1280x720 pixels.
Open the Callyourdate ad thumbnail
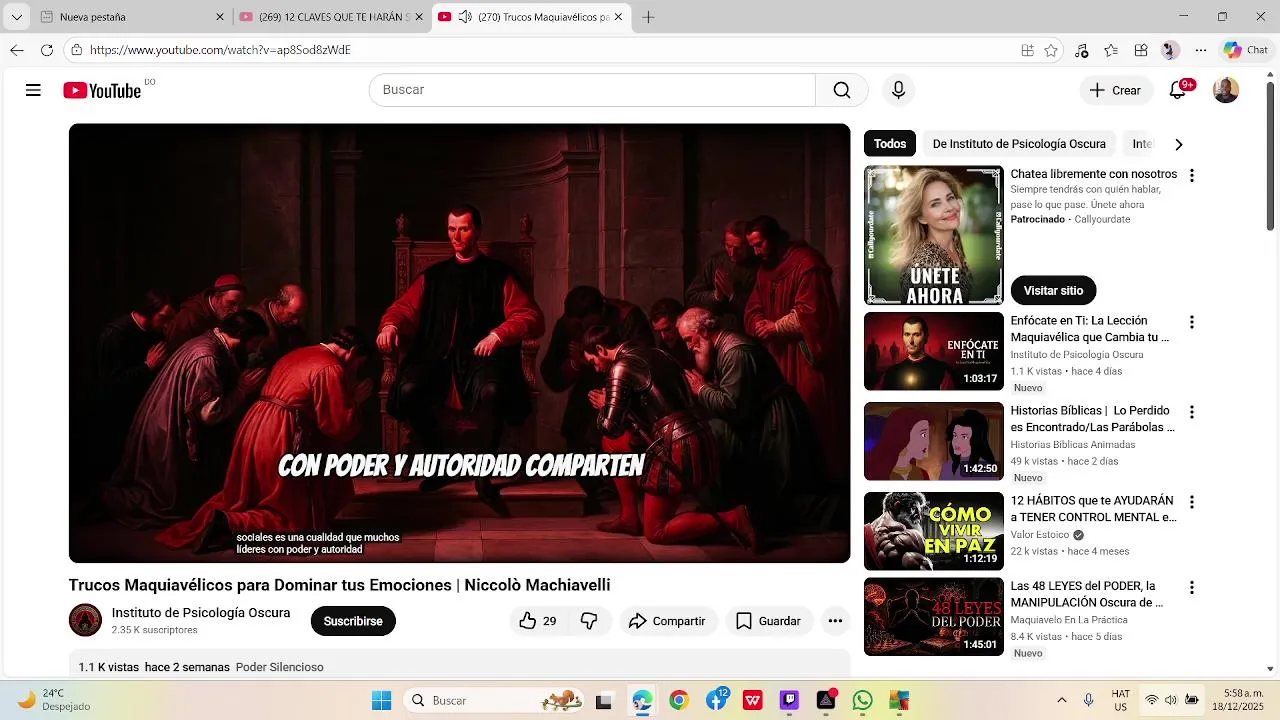click(934, 235)
